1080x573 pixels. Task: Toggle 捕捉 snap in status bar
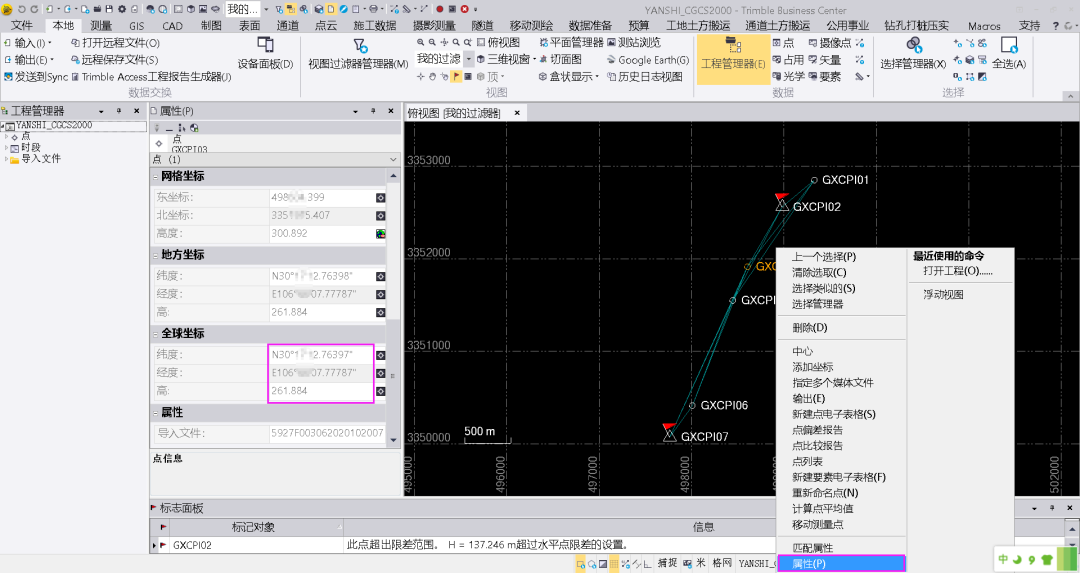[667, 563]
